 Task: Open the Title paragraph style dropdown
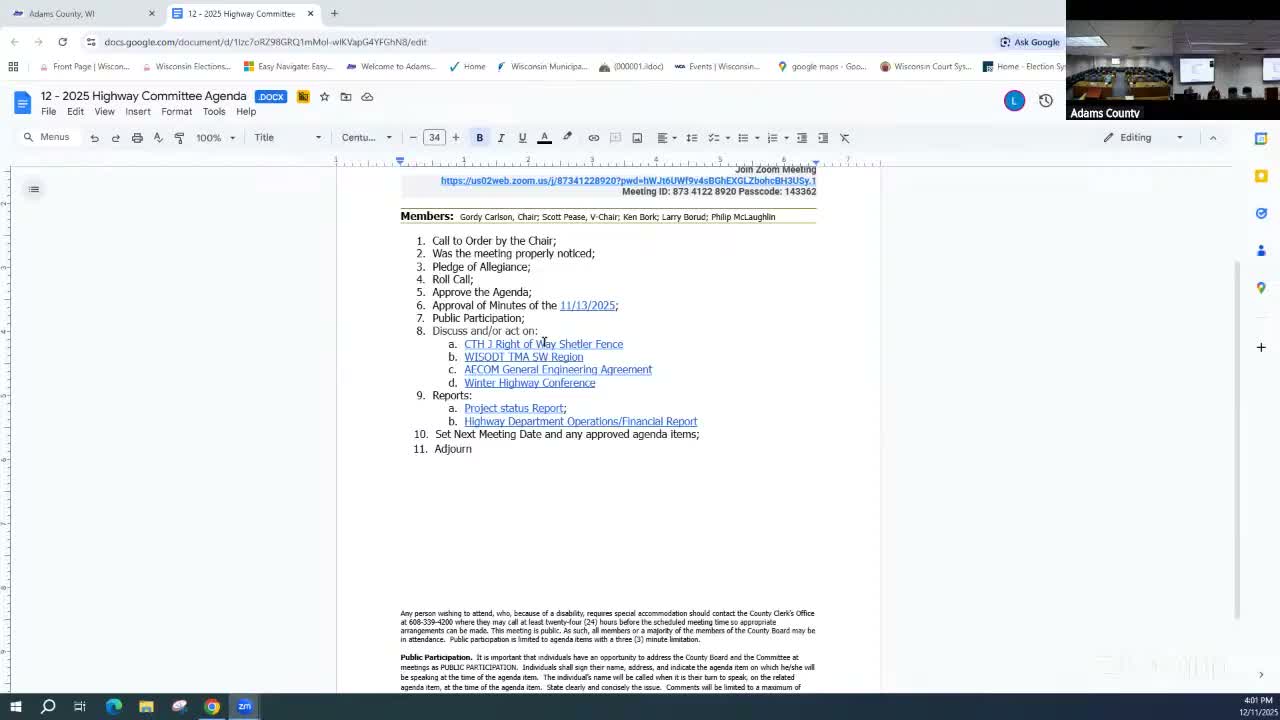[x=287, y=138]
